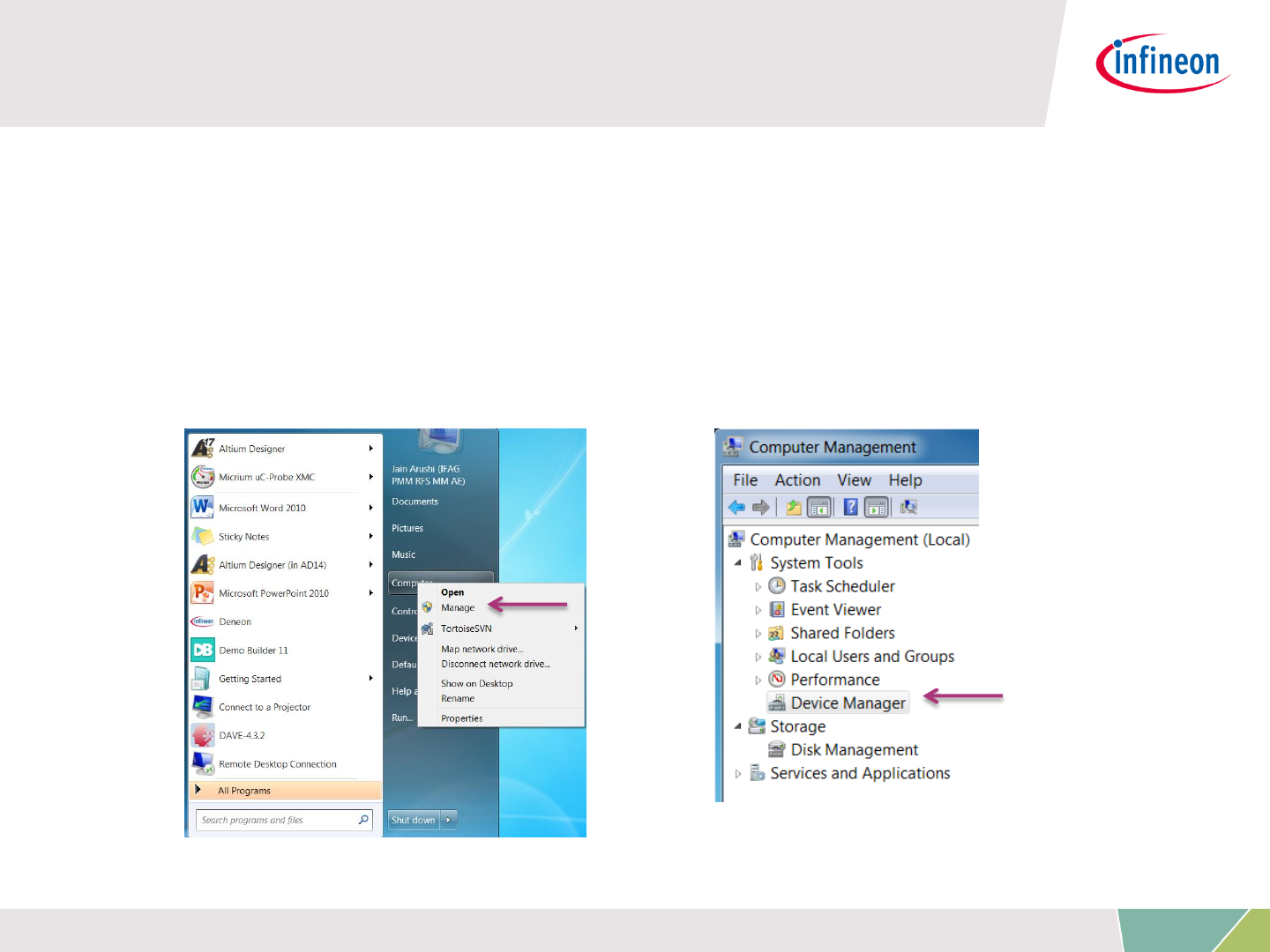This screenshot has width=1270, height=952.
Task: Select the Shared Folders icon in the tree
Action: coord(776,633)
